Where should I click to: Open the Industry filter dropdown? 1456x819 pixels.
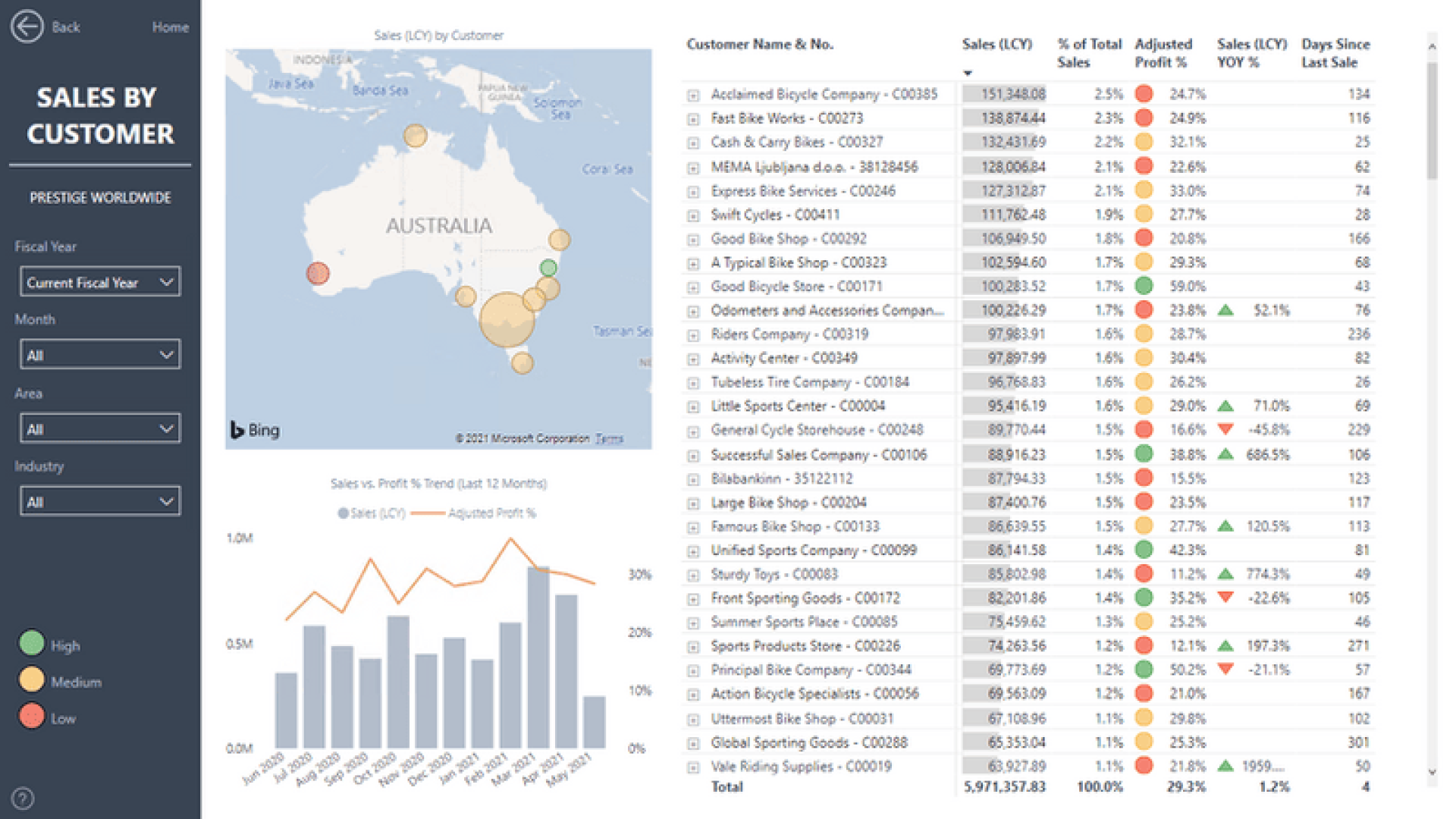click(100, 501)
